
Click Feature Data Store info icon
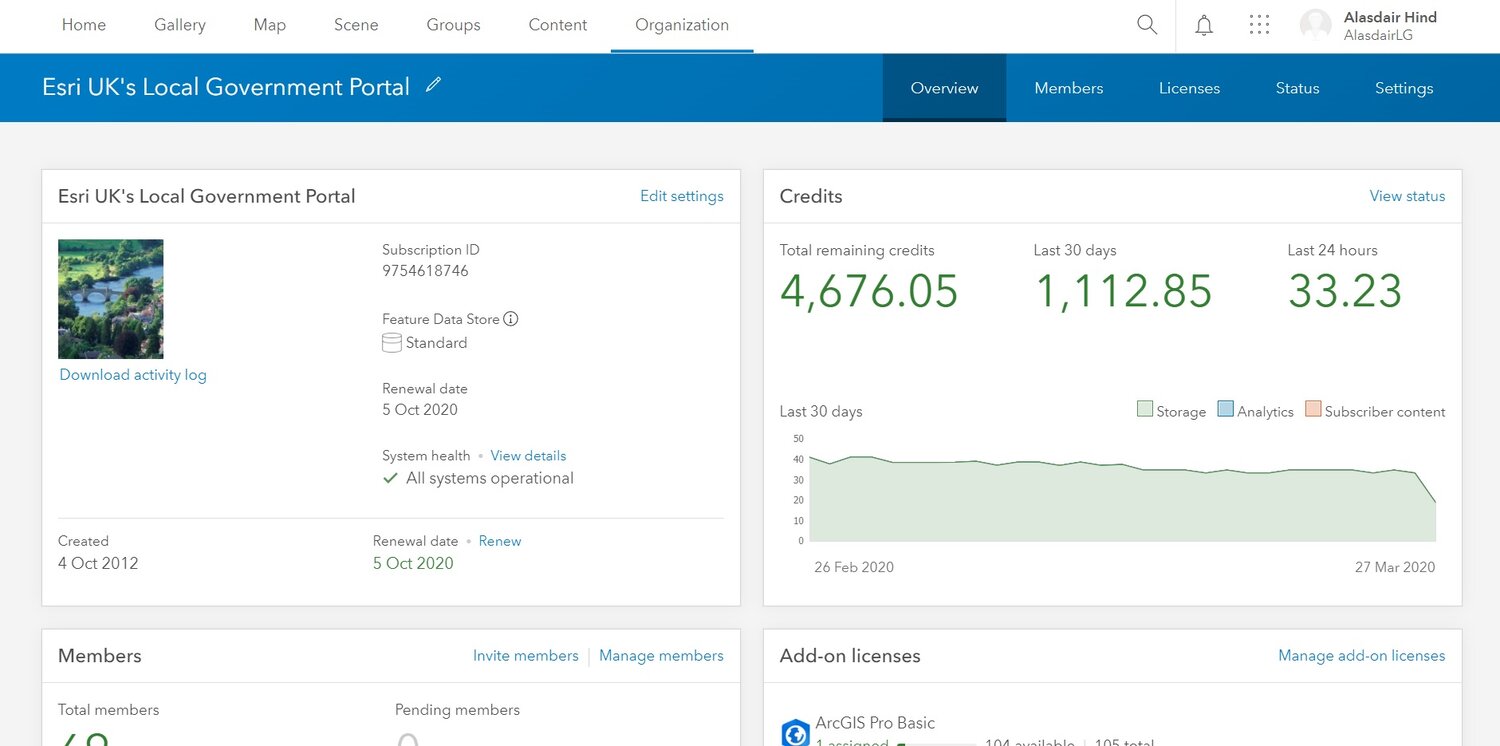coord(511,319)
